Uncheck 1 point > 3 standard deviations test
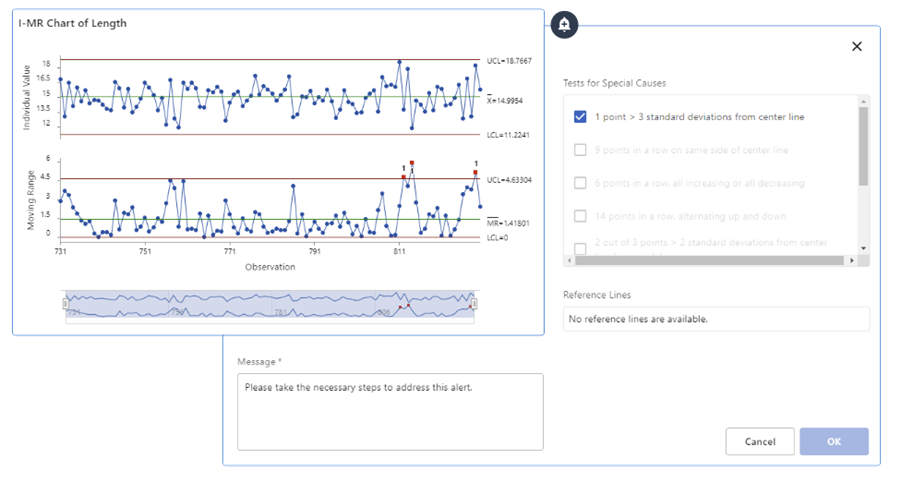Screen dimensions: 901x483 coord(580,117)
